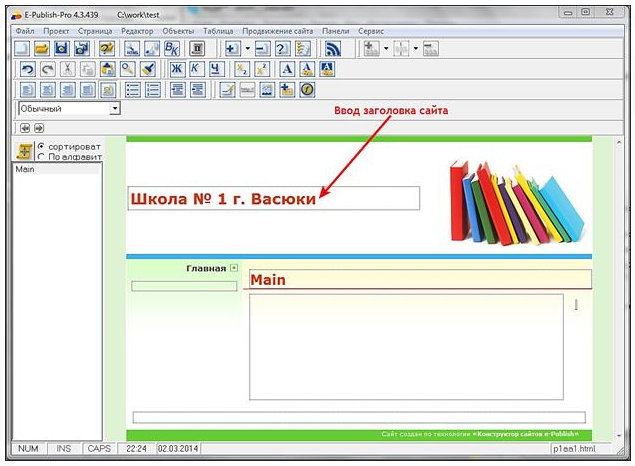The height and width of the screenshot is (466, 635).
Task: Apply italic with the К button
Action: click(196, 69)
